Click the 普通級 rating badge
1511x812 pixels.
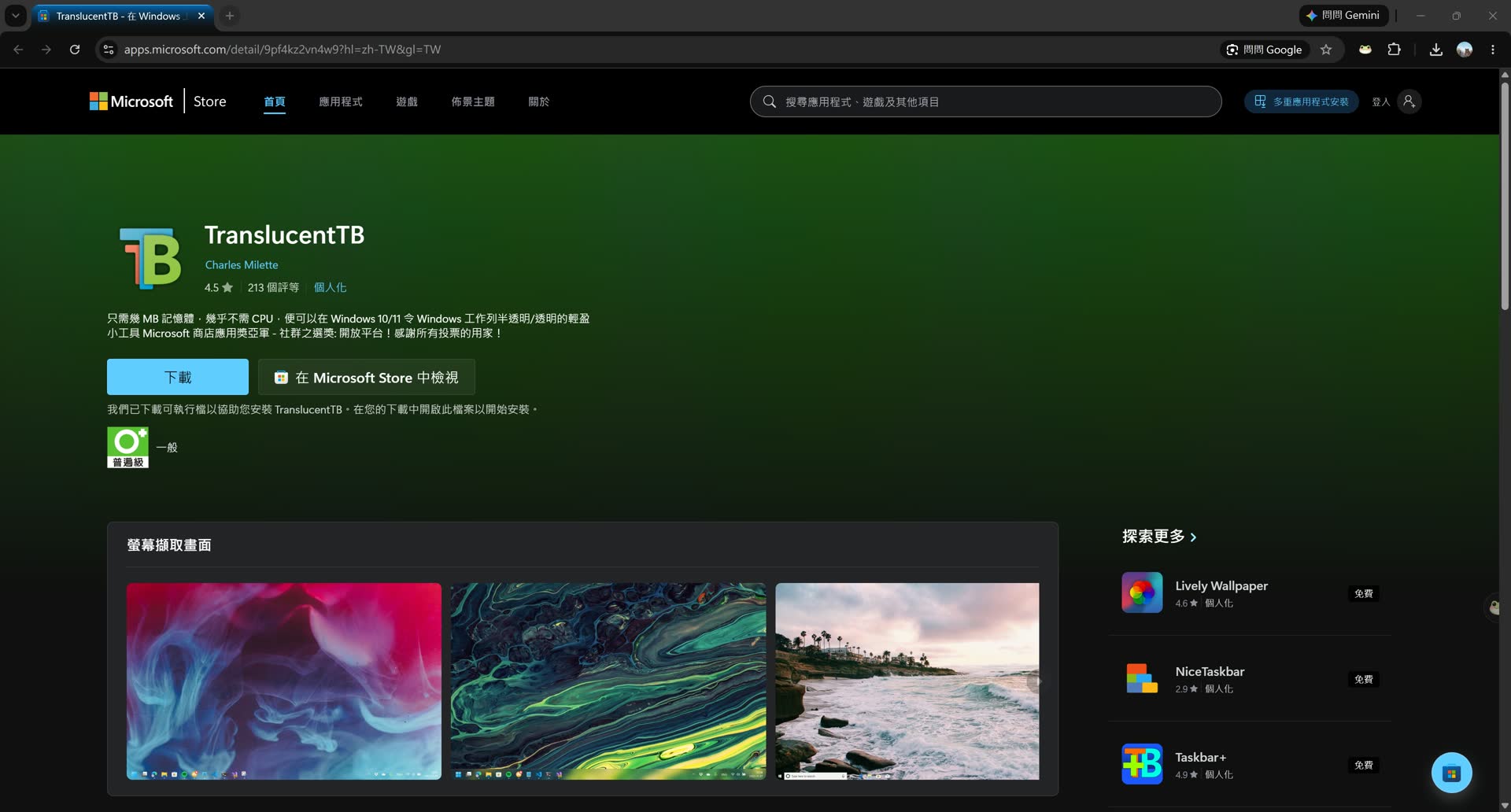[x=127, y=447]
